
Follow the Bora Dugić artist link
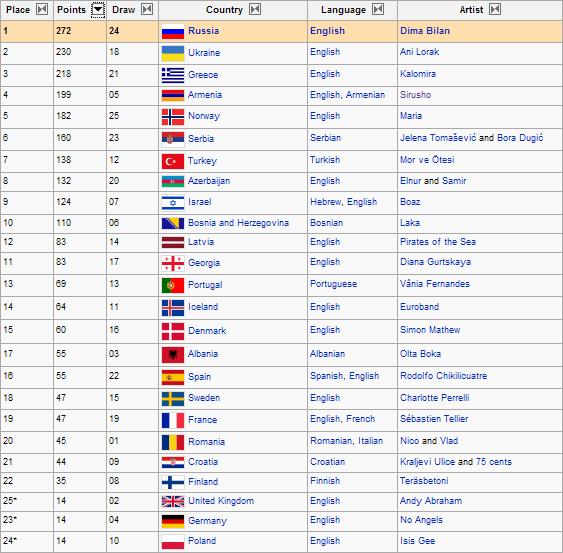(x=520, y=138)
